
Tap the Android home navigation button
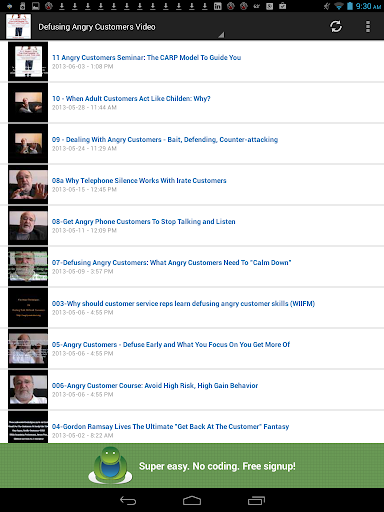pyautogui.click(x=192, y=500)
